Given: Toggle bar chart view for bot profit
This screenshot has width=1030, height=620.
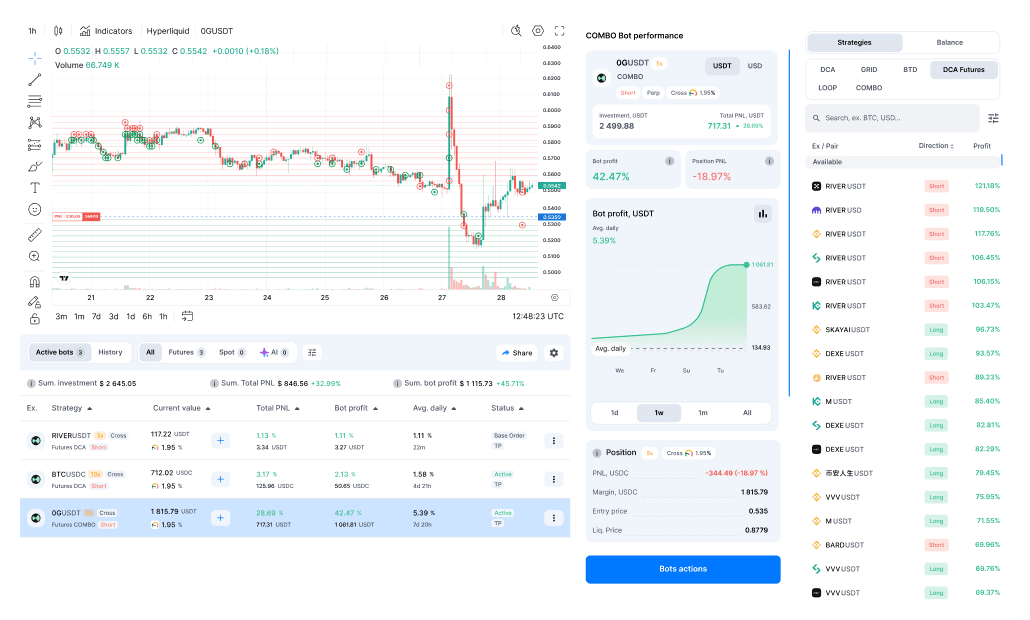Looking at the screenshot, I should coord(763,213).
